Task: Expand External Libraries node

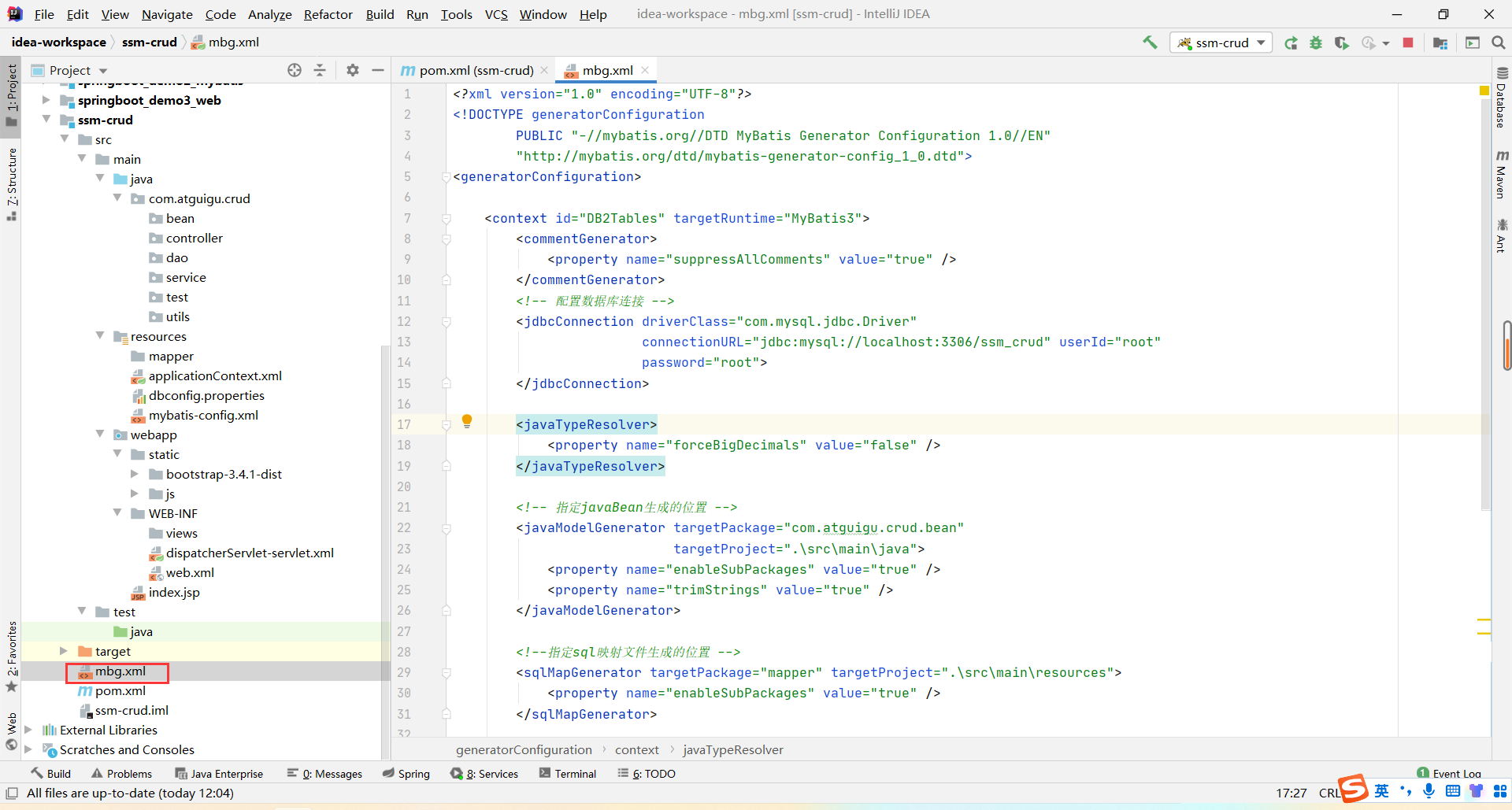Action: (28, 730)
